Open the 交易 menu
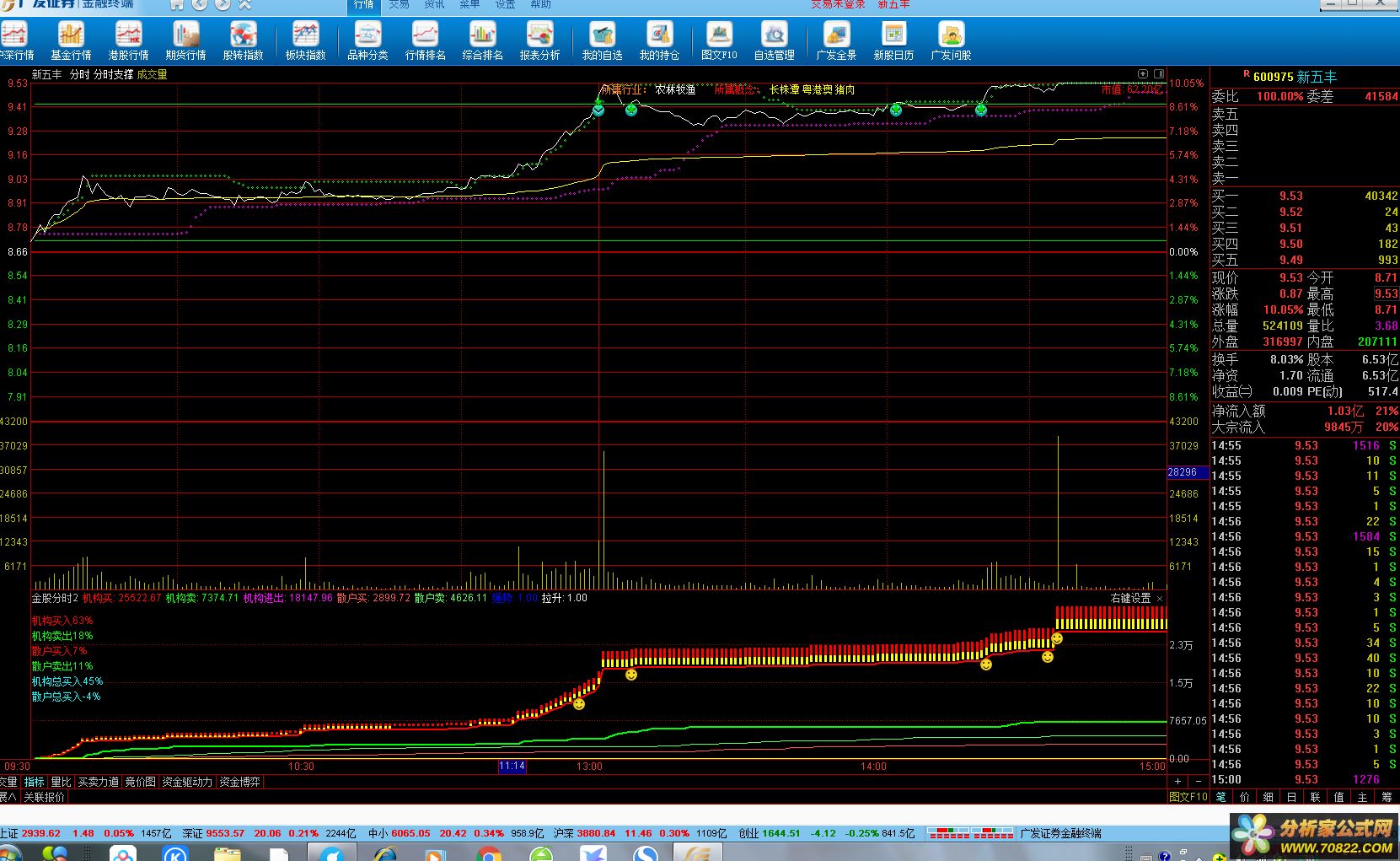The width and height of the screenshot is (1400, 861). (400, 4)
